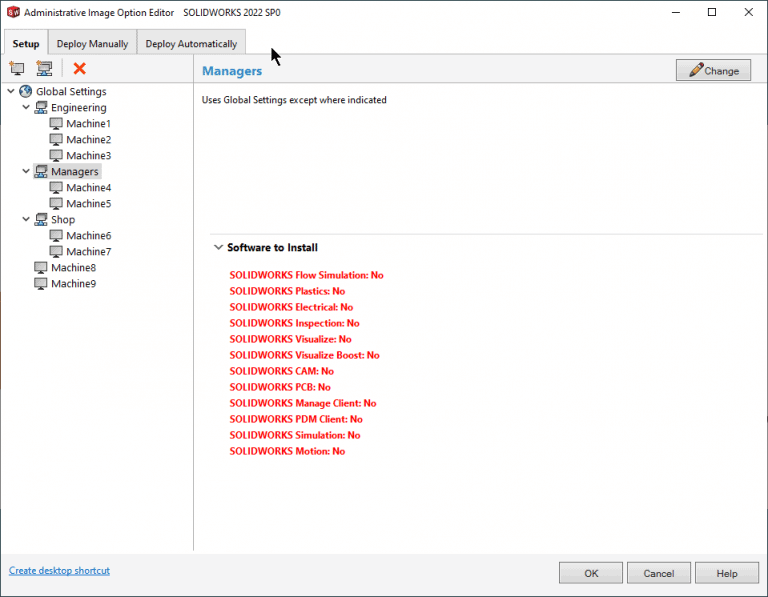The width and height of the screenshot is (768, 597).
Task: Select Machine4 label in tree
Action: [x=89, y=188]
